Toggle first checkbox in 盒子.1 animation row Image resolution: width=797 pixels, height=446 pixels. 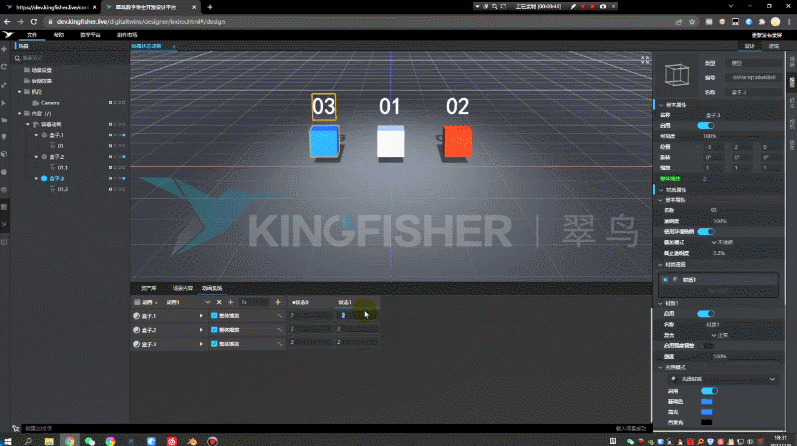[214, 316]
